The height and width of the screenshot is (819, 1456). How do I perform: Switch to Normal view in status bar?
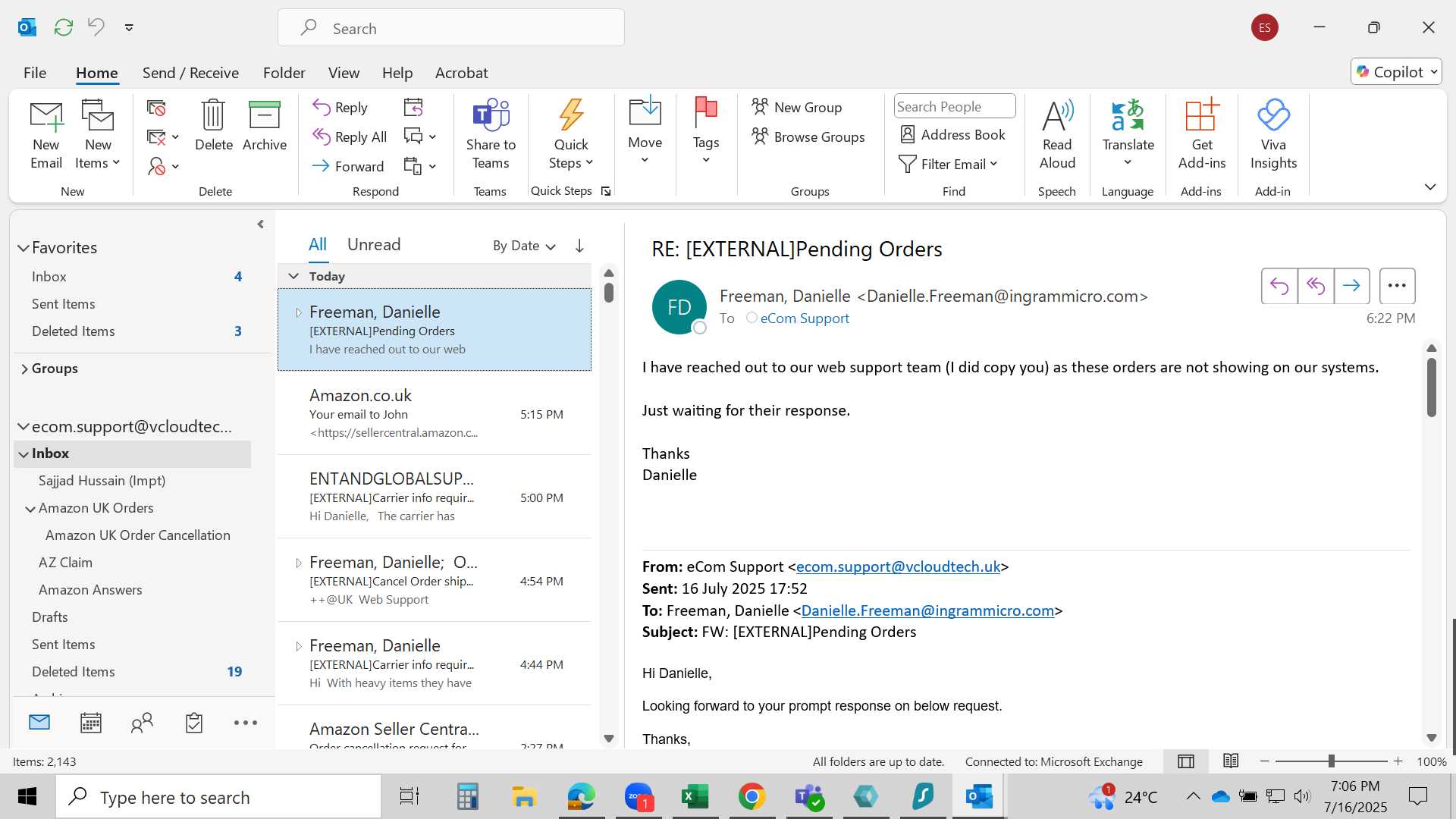1186,761
